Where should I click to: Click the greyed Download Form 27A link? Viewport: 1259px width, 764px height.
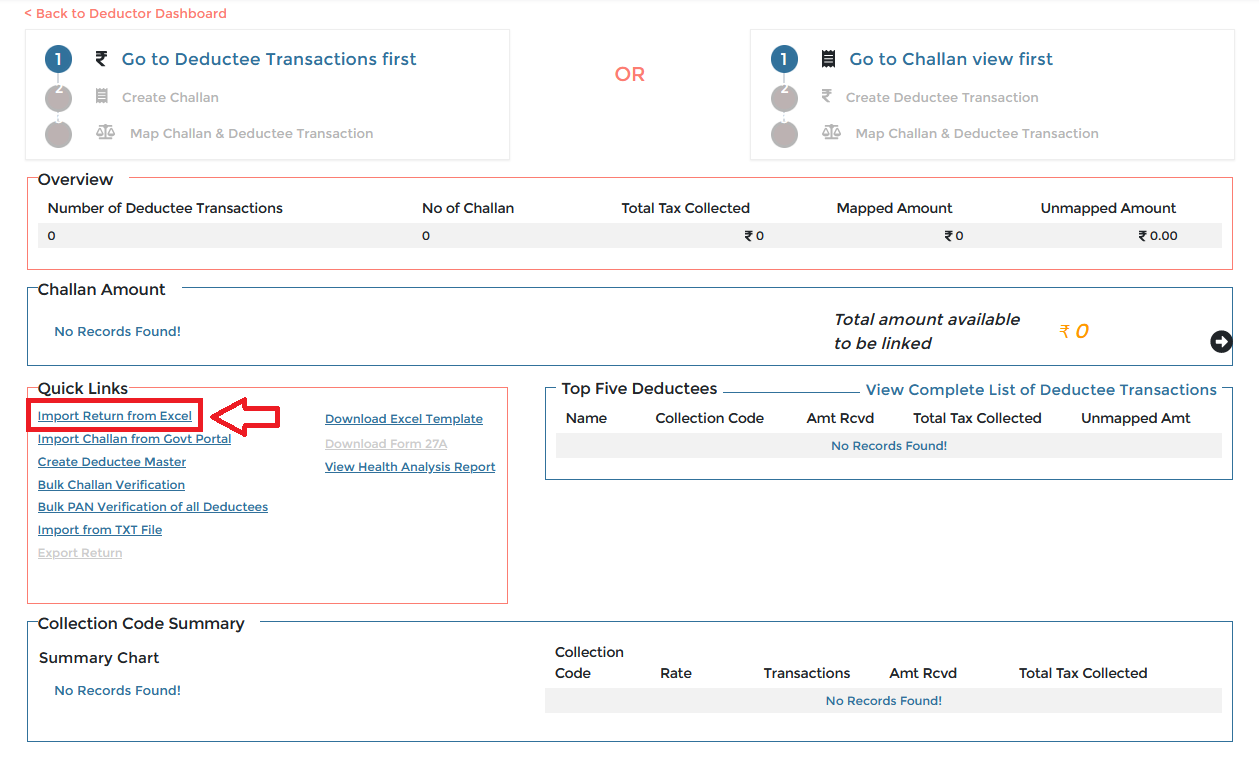(386, 444)
